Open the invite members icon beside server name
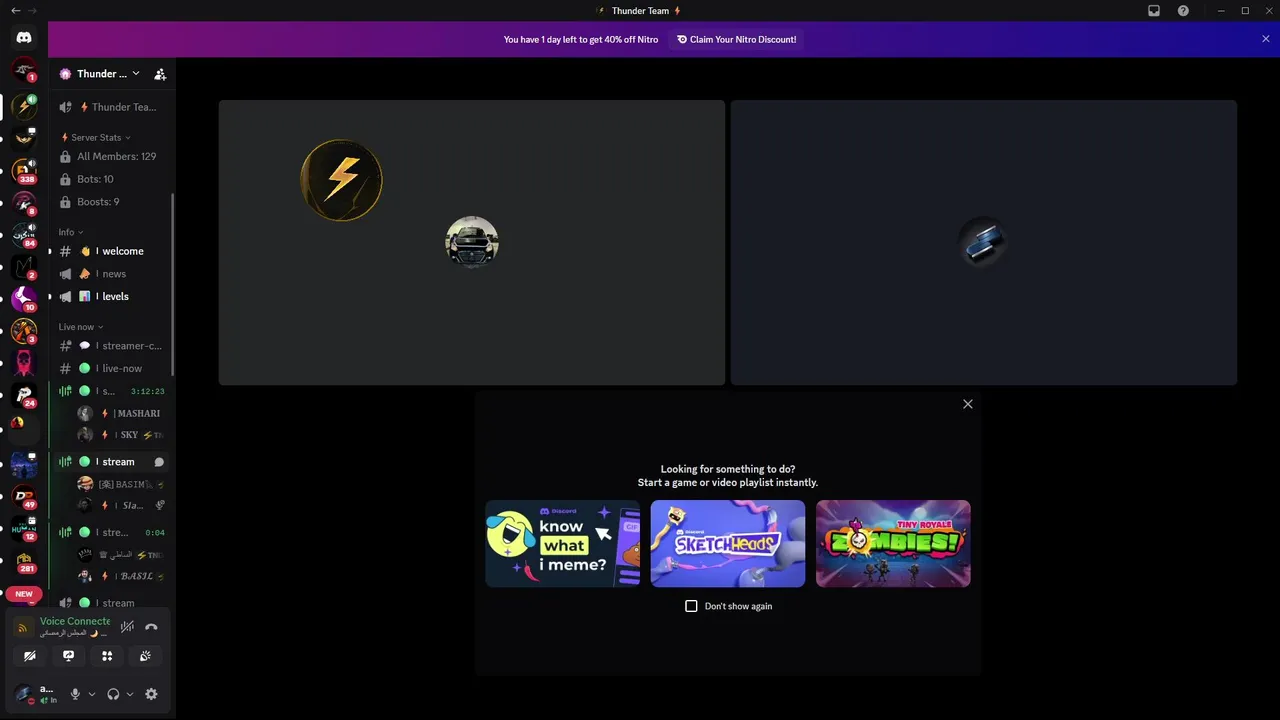 (x=160, y=74)
